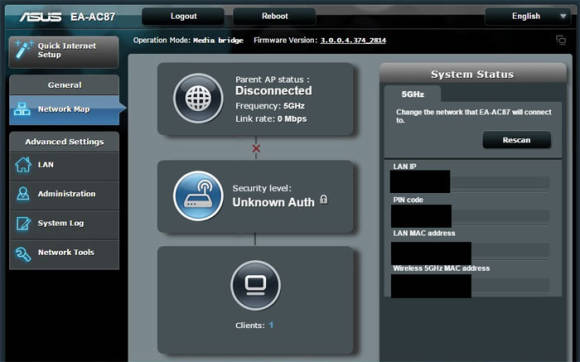Click the clients count number 1
Image resolution: width=580 pixels, height=362 pixels.
coord(271,325)
